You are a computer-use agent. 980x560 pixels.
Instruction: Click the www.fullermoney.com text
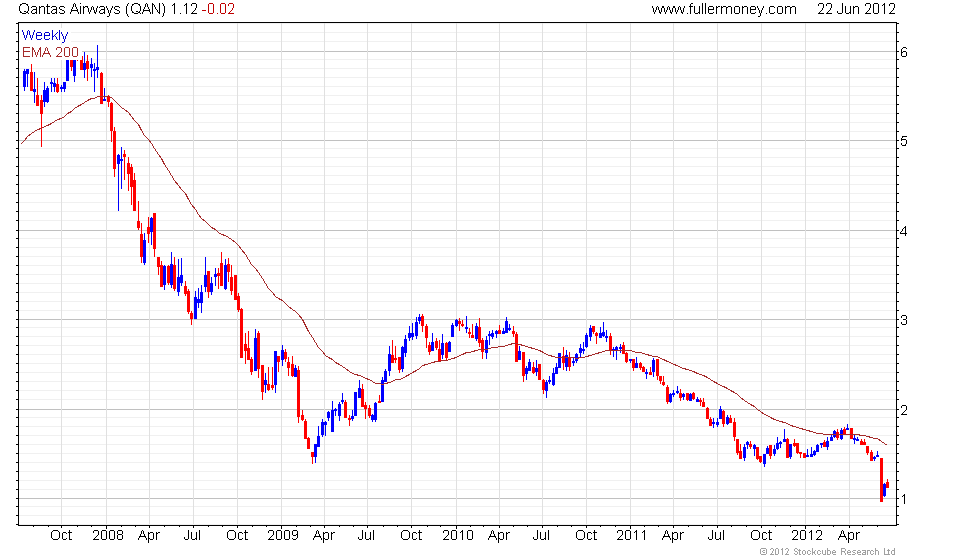point(724,9)
